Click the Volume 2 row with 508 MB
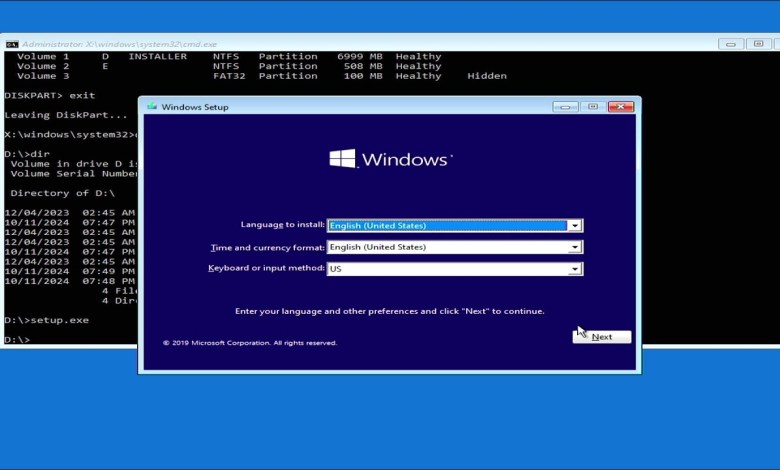The width and height of the screenshot is (780, 470). (229, 66)
